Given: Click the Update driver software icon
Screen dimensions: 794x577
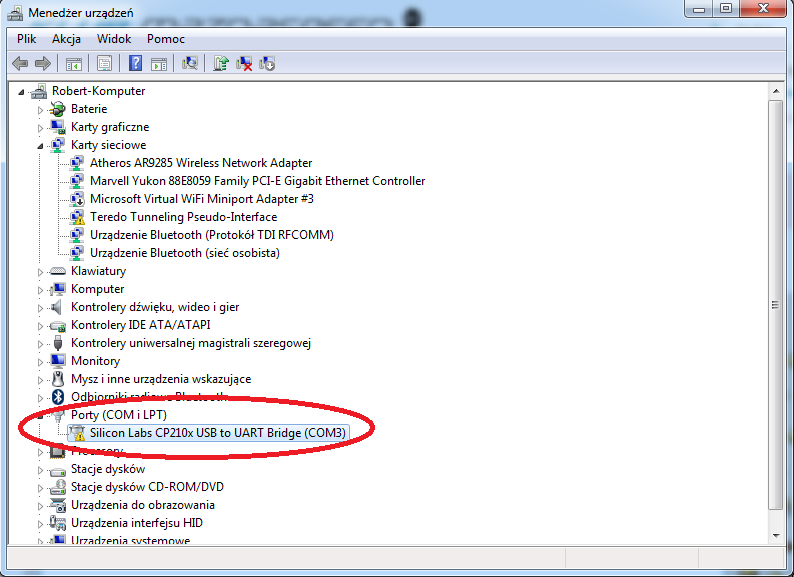Looking at the screenshot, I should 222,63.
